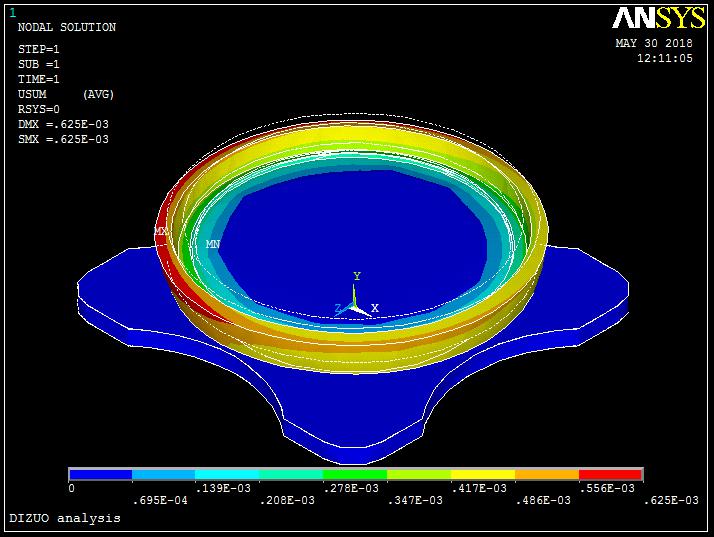Click the legend minimum value 0
Viewport: 714px width, 537px height.
click(x=71, y=488)
